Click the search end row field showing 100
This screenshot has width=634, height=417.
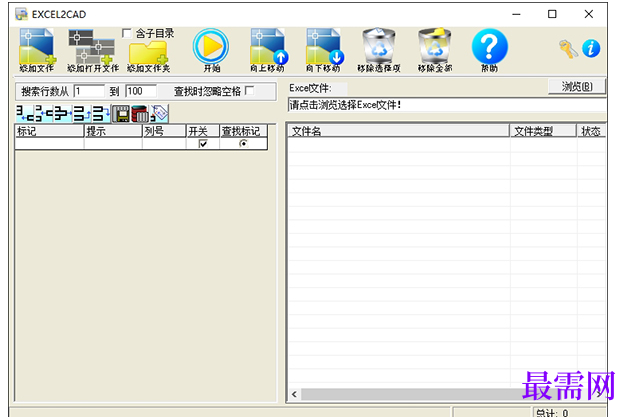point(141,91)
